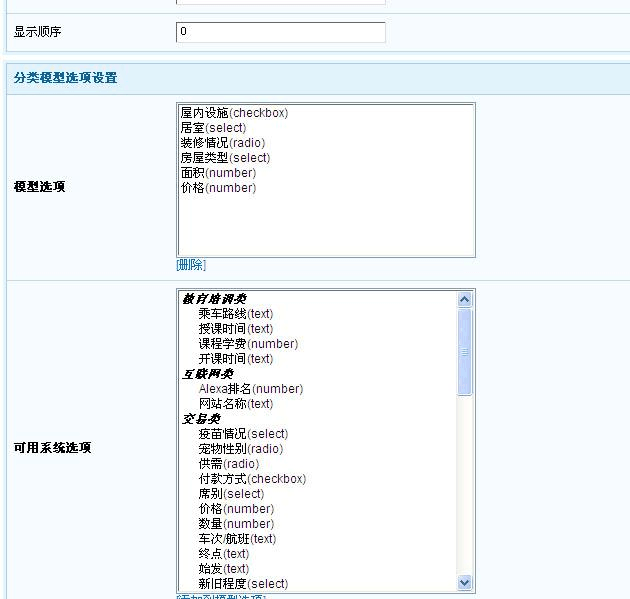Select 面积(number) in model options list
630x599 pixels.
click(218, 173)
